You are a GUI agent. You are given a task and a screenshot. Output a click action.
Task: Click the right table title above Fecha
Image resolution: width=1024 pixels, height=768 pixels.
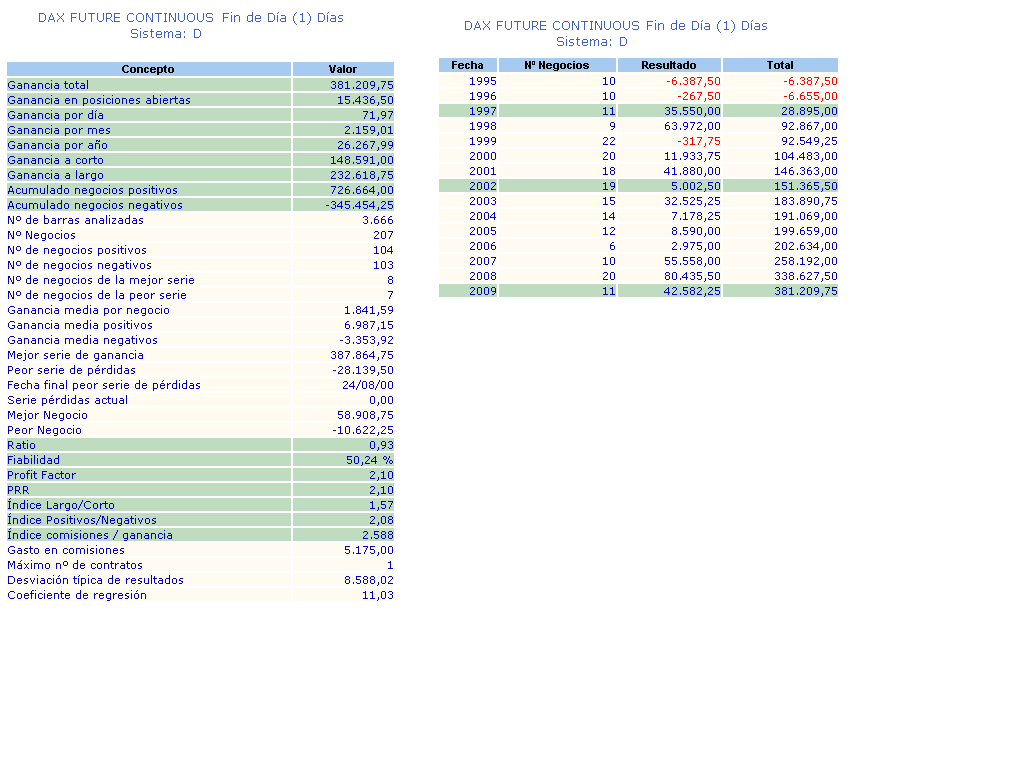tap(615, 26)
